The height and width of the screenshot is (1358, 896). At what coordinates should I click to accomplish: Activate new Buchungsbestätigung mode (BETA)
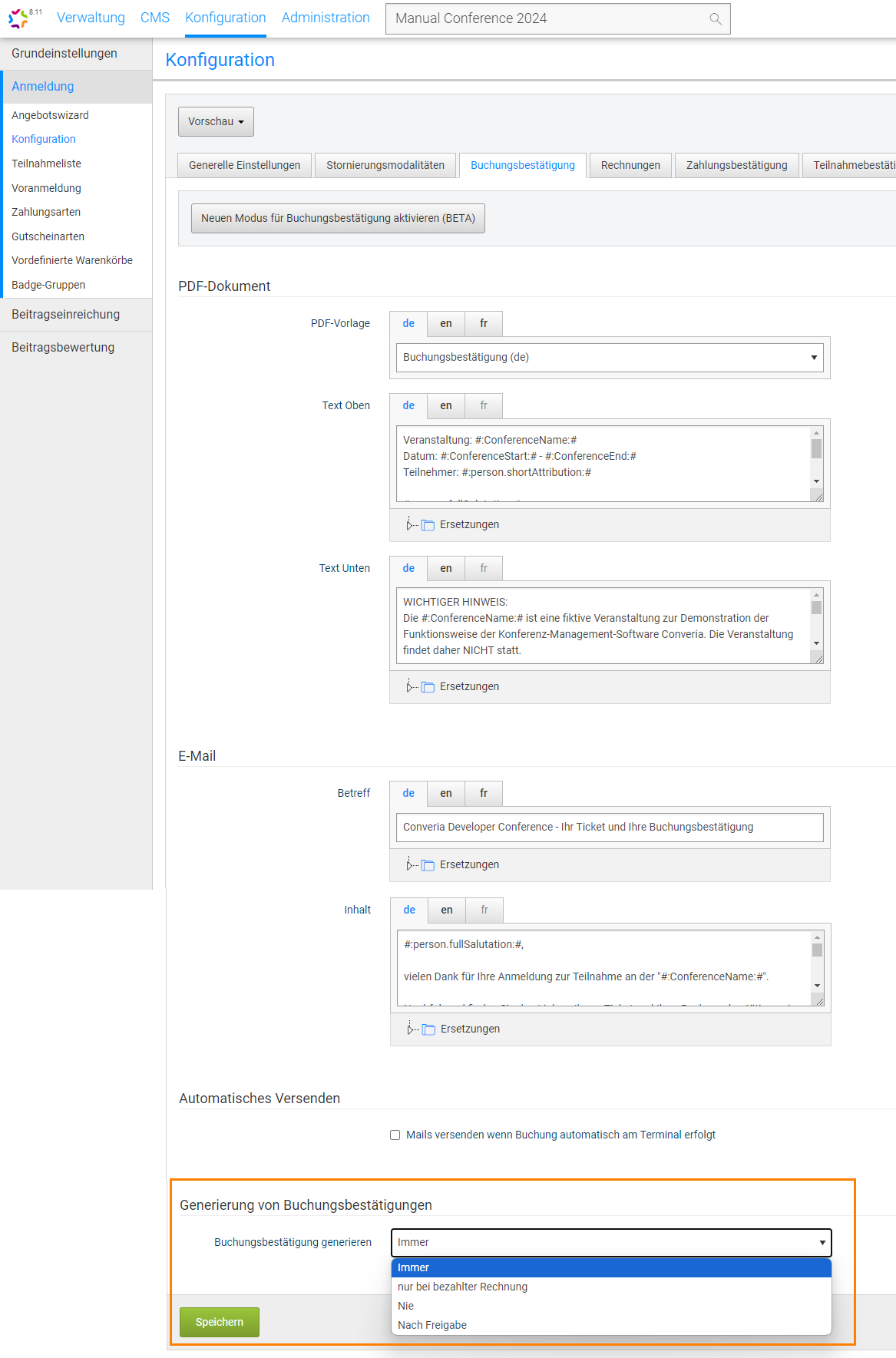click(x=338, y=218)
